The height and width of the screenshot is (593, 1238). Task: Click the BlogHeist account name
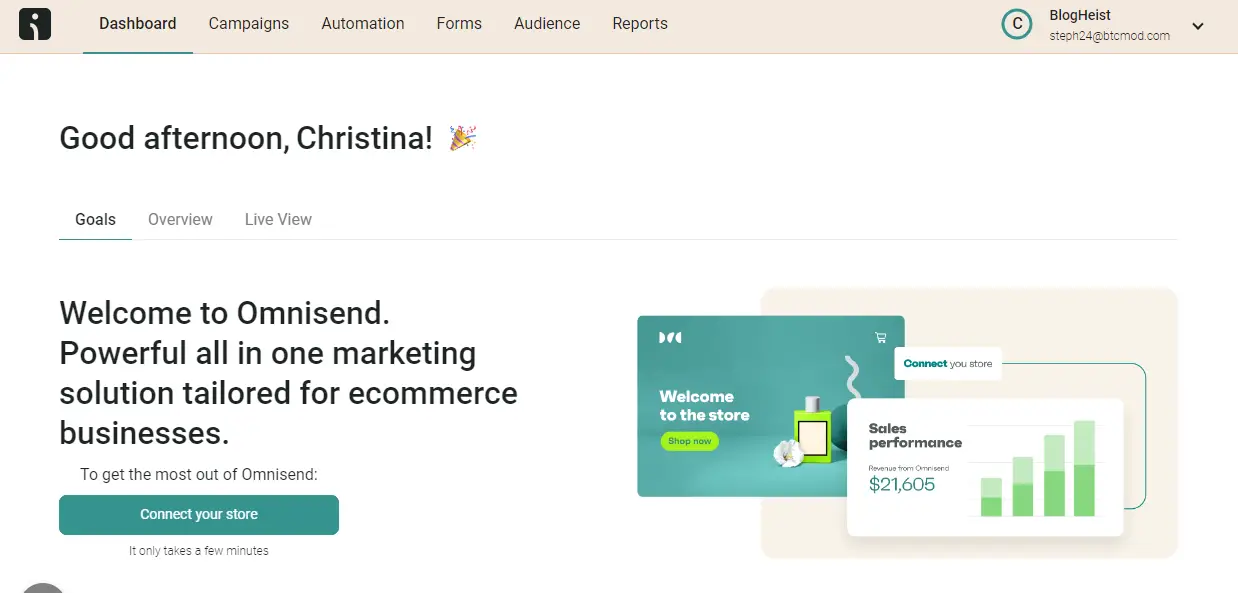pyautogui.click(x=1080, y=15)
